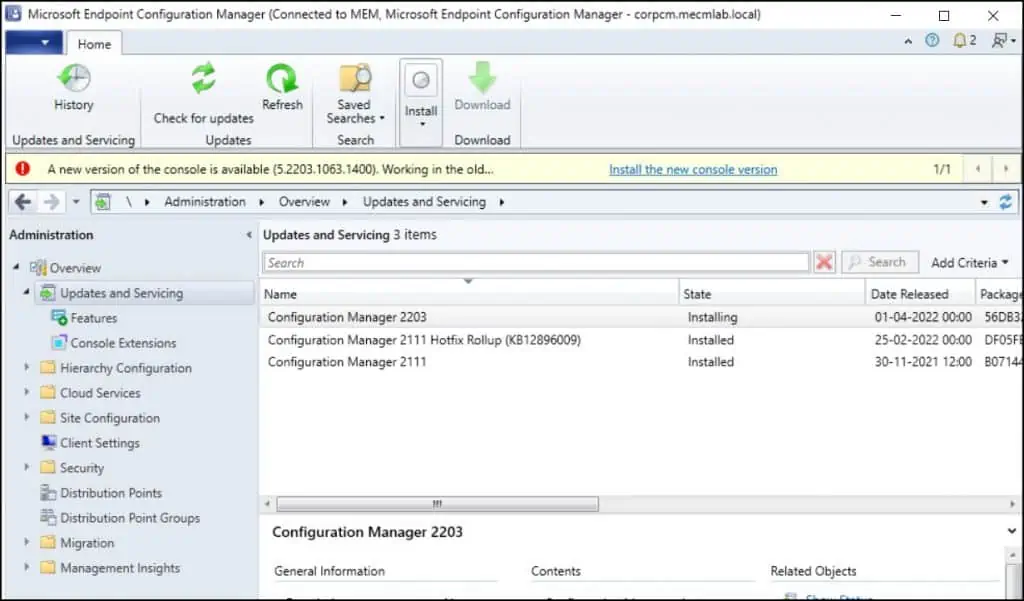Open the recent pages history dropdown arrow
This screenshot has width=1024, height=601.
pos(76,202)
